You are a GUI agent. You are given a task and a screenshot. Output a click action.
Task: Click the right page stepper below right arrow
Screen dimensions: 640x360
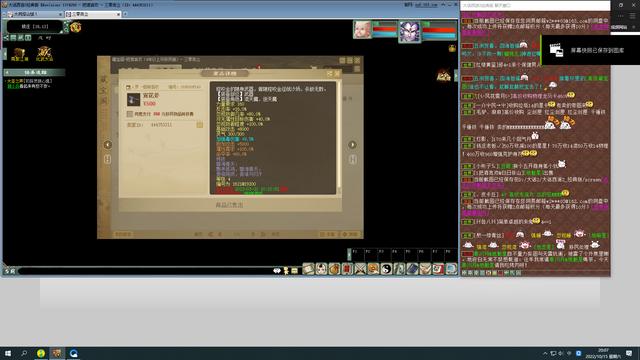pos(353,159)
